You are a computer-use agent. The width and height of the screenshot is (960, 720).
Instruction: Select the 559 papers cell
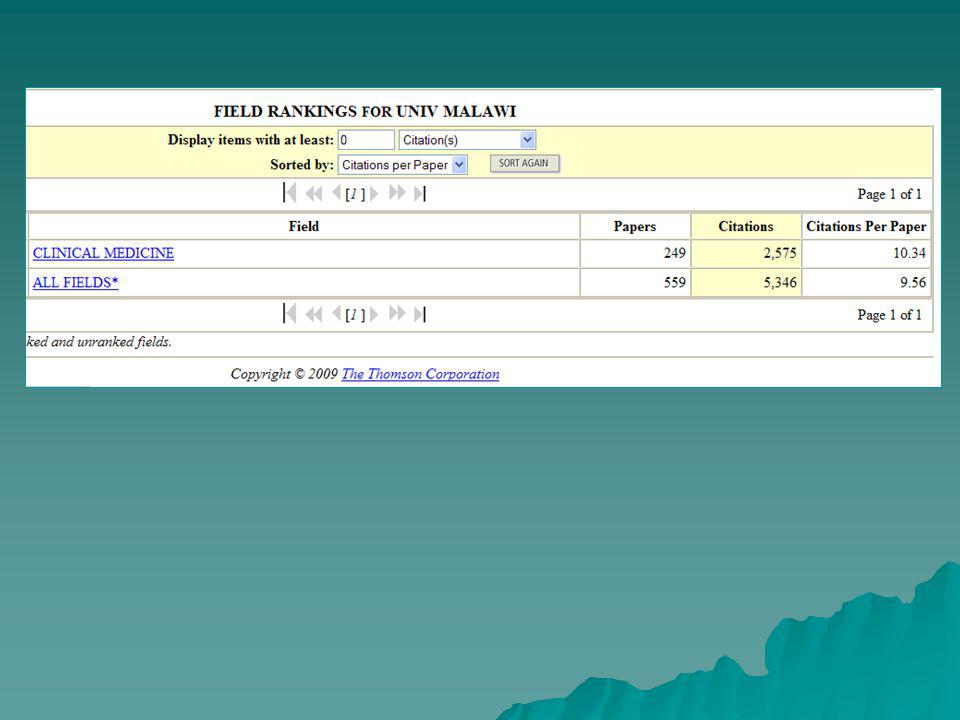635,282
